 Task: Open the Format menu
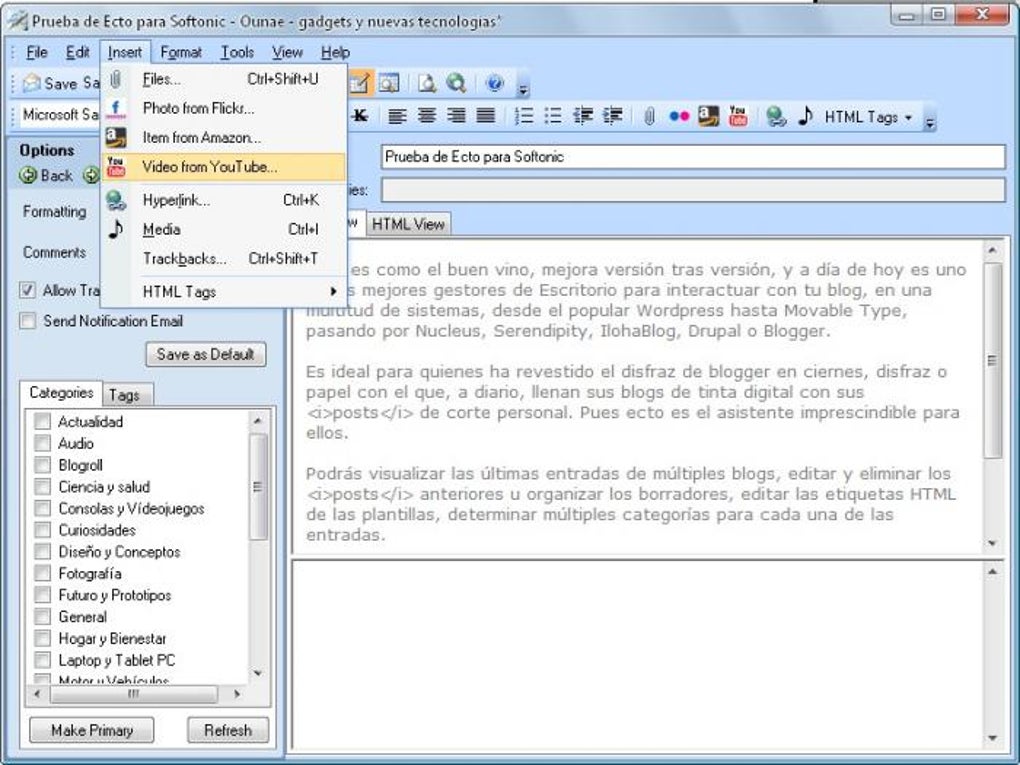pos(181,52)
